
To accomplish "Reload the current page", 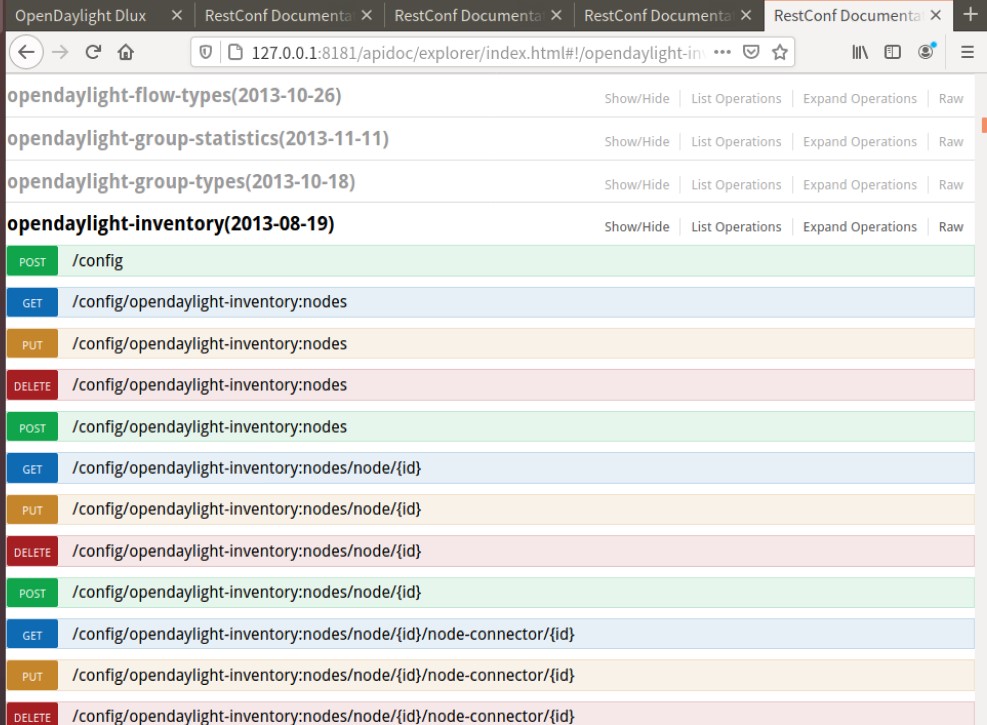I will tap(93, 52).
